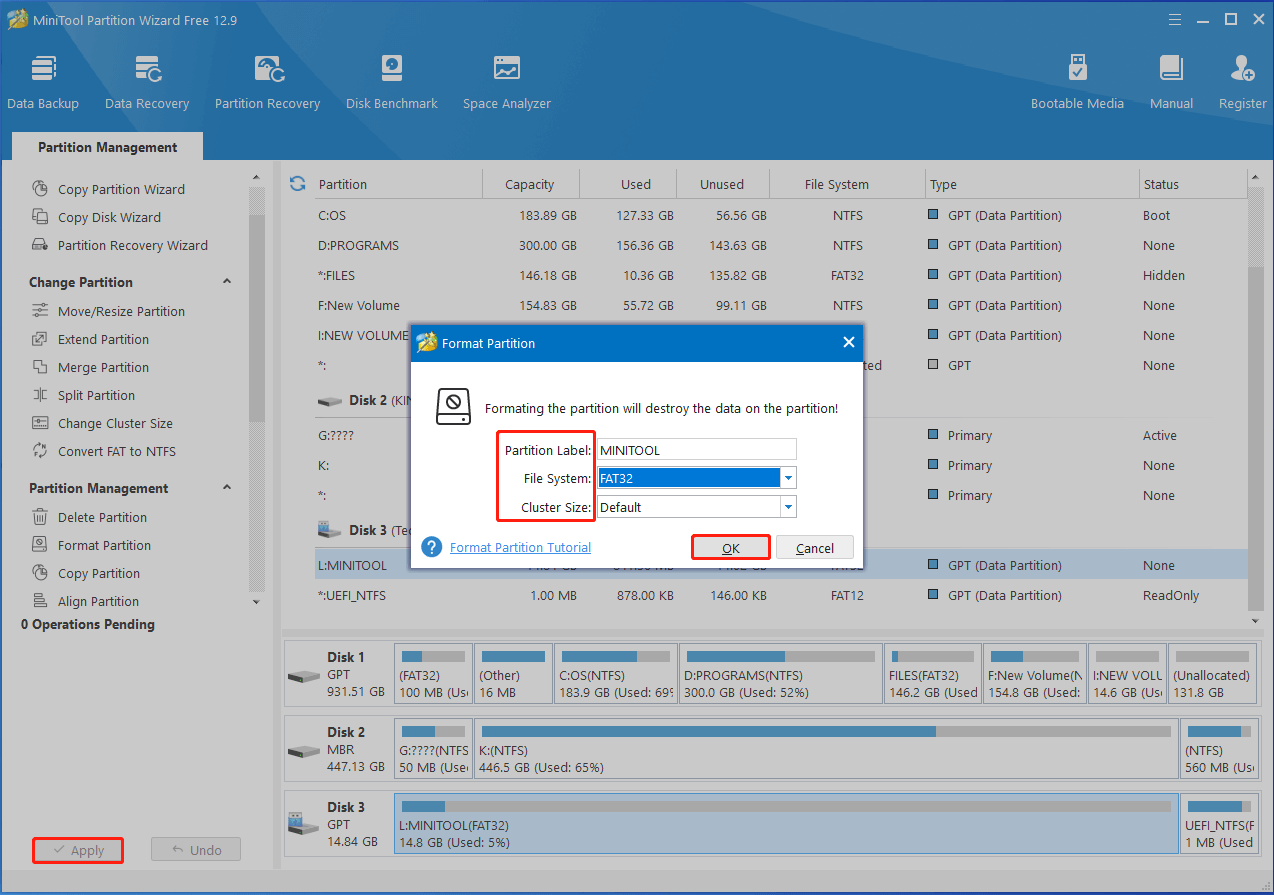Click the Partition Management tab

(108, 147)
